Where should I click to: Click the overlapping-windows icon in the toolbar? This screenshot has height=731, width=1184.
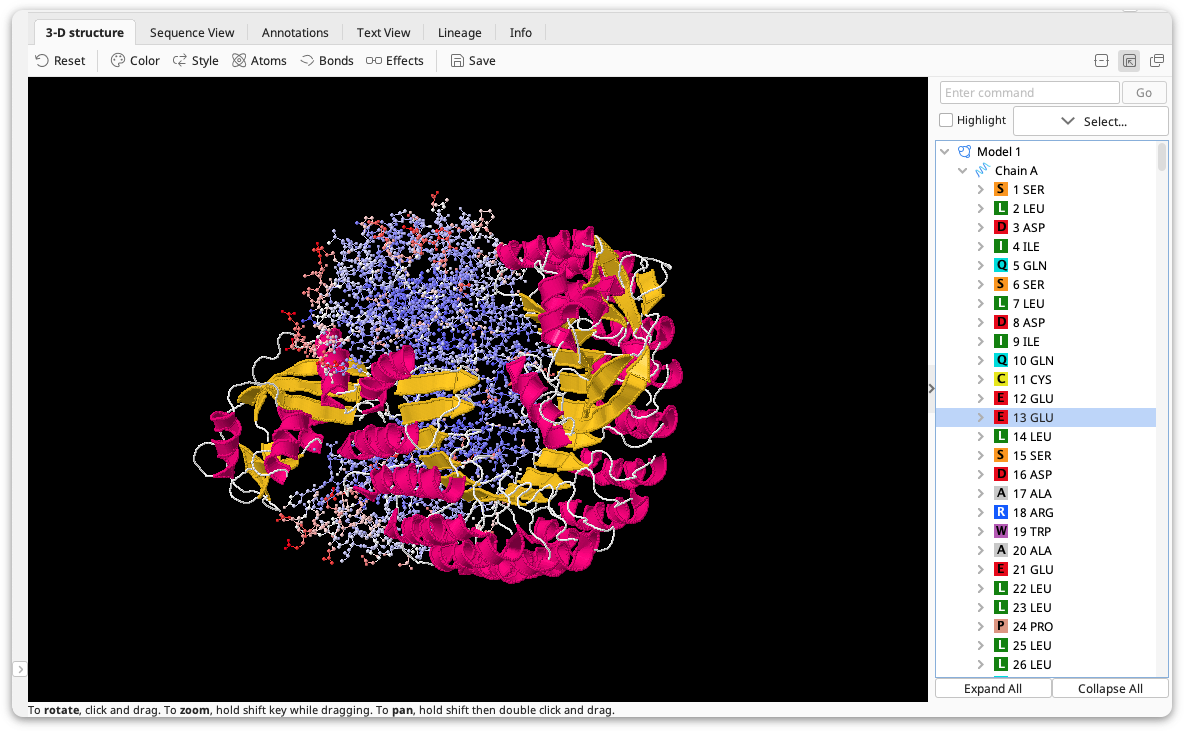click(1157, 60)
